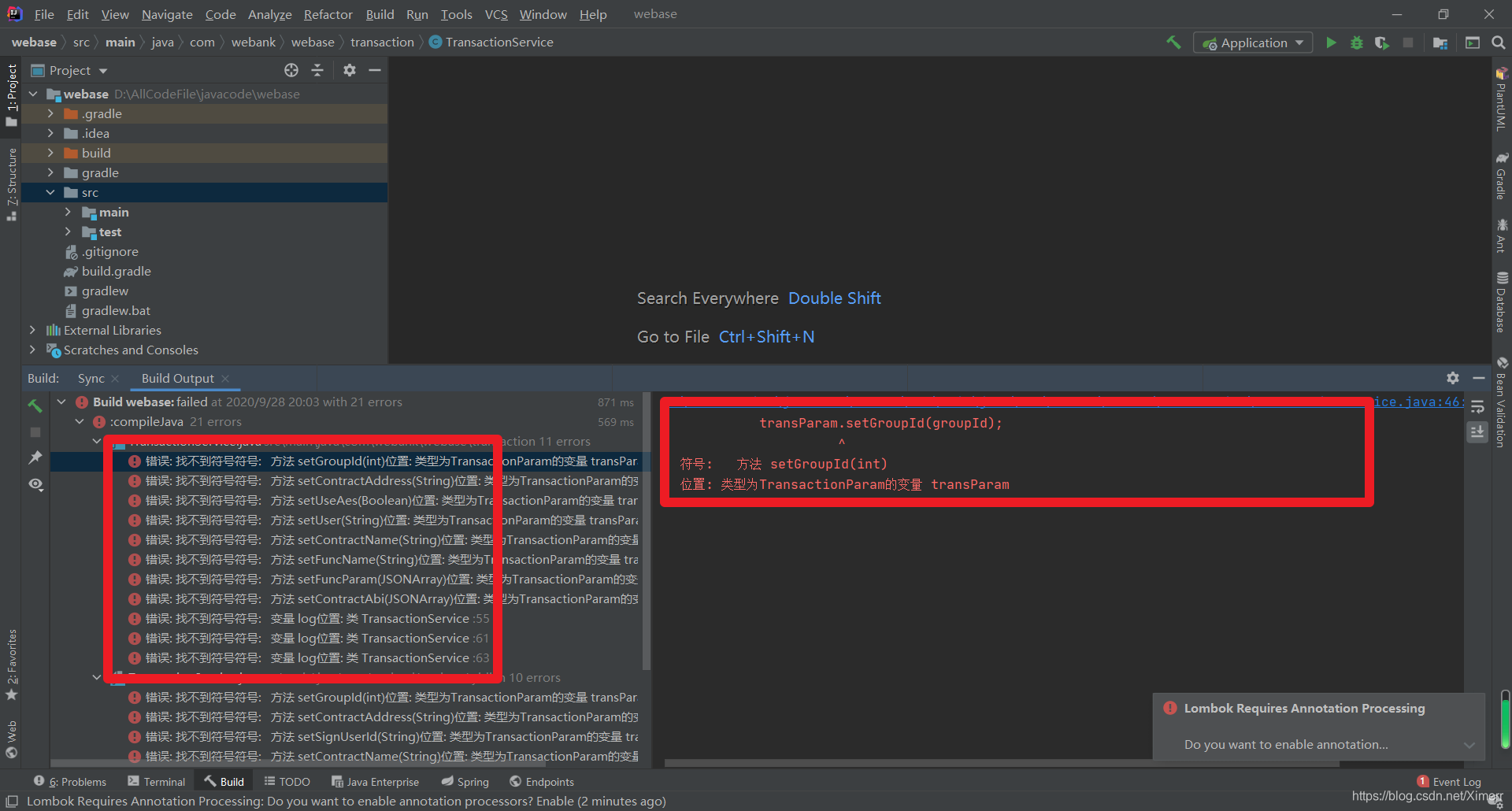The image size is (1512, 811).
Task: Open Project view selector dropdown
Action: click(69, 70)
